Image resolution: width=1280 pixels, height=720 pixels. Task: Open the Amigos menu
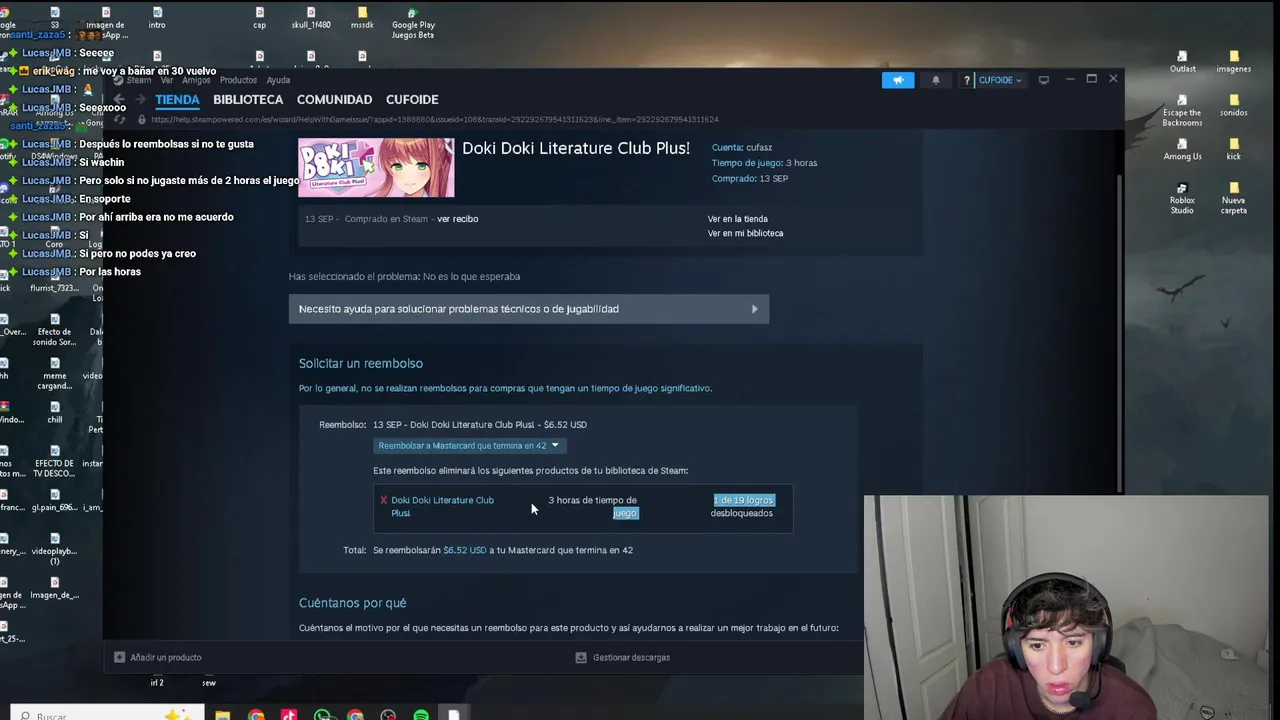point(196,80)
